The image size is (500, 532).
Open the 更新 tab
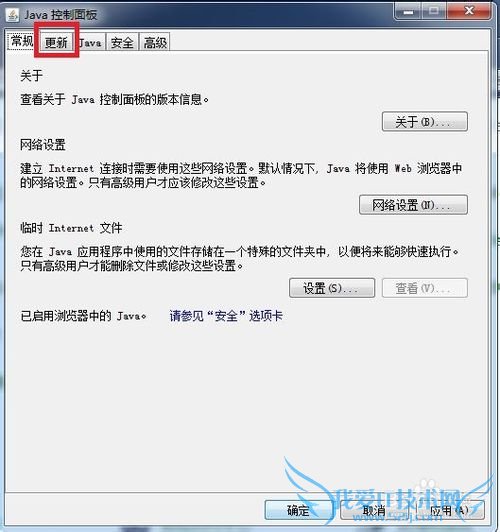tap(56, 42)
